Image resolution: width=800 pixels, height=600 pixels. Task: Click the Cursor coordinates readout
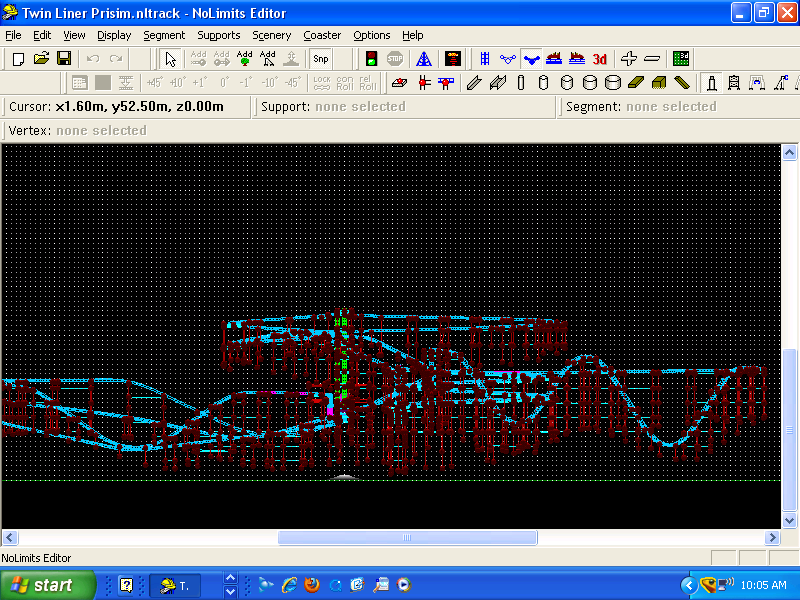point(117,107)
